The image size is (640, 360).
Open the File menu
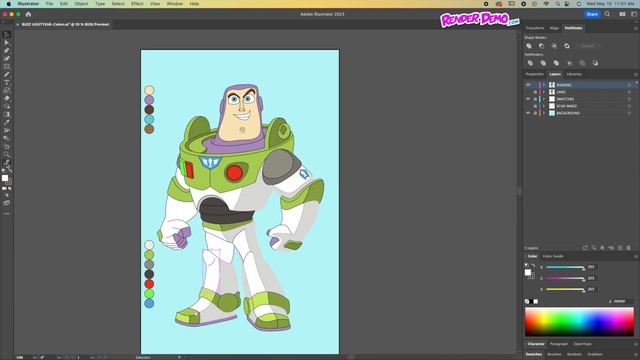(x=49, y=4)
